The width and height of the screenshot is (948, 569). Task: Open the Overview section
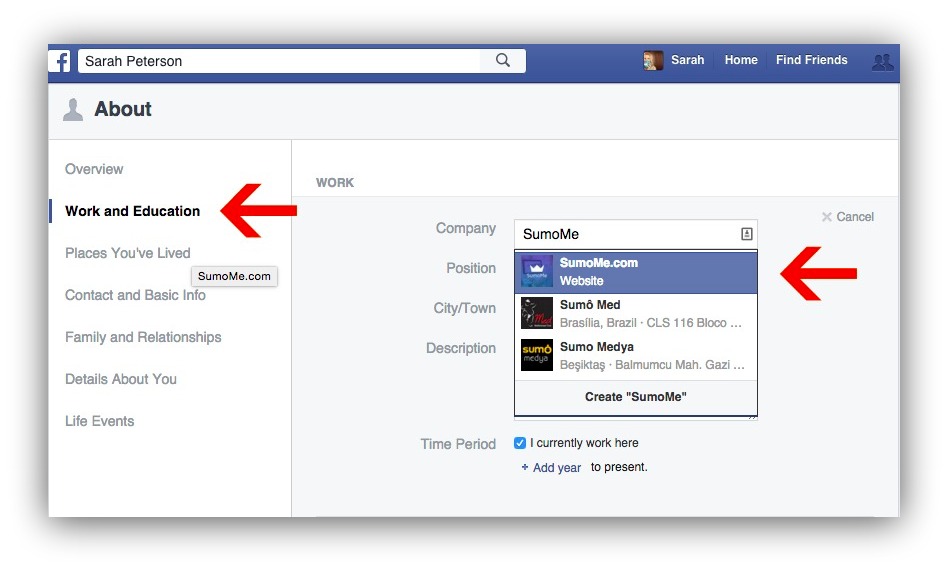[94, 169]
